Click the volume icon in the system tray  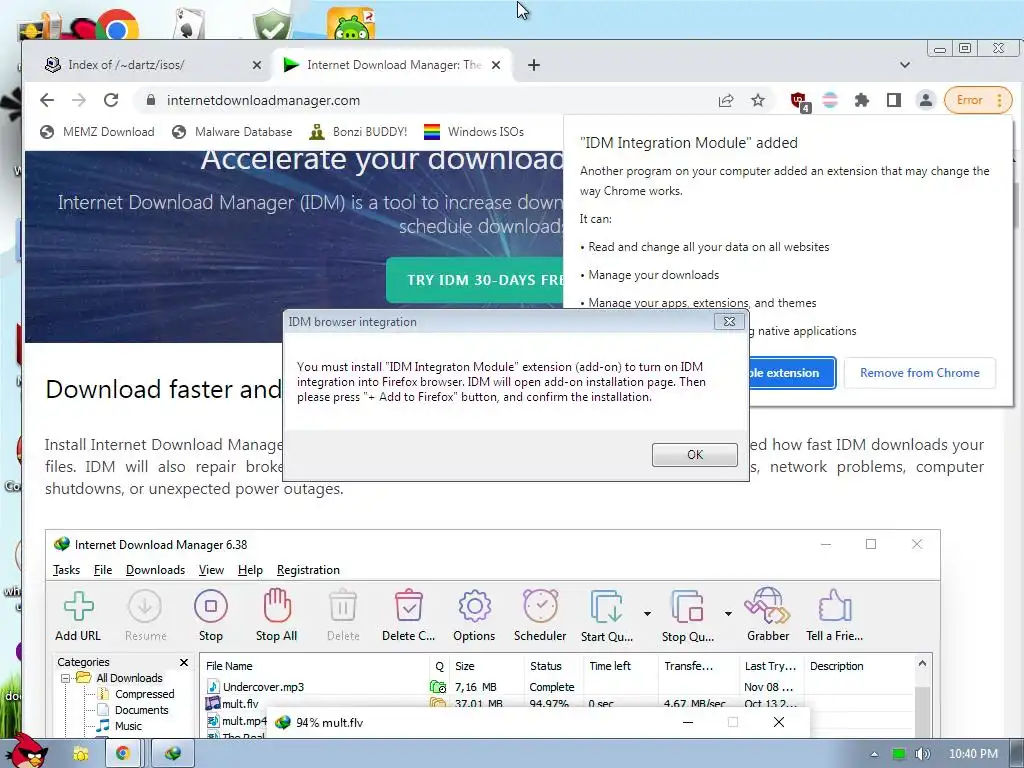[922, 754]
